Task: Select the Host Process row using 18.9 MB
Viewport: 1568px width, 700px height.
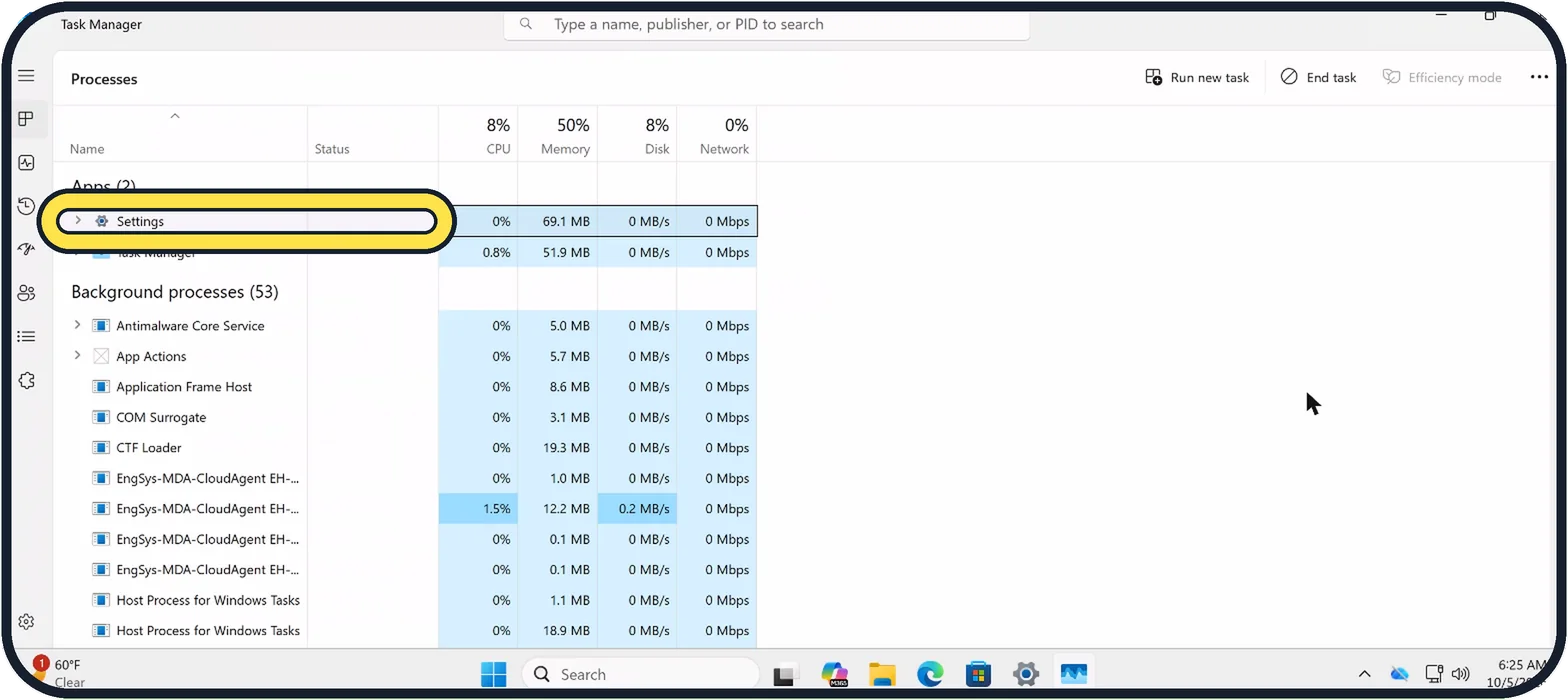Action: coord(405,631)
